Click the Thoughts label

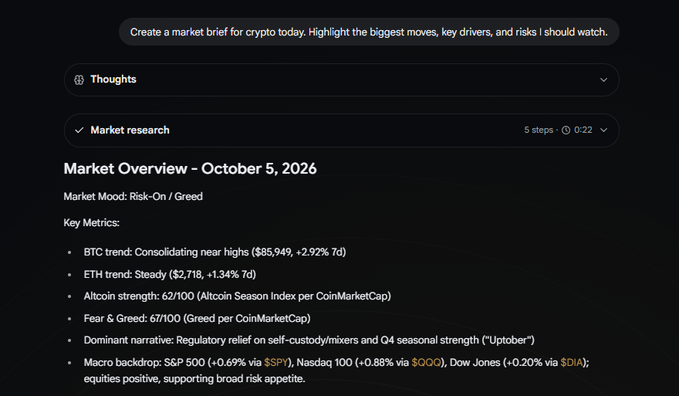(x=113, y=79)
